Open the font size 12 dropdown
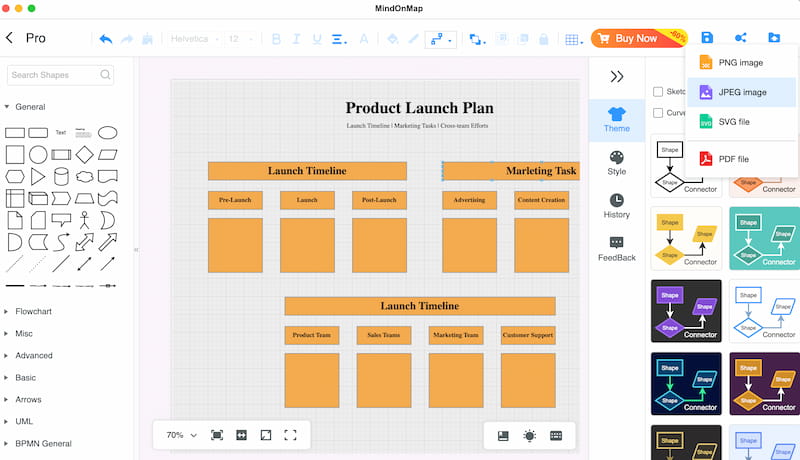 click(x=241, y=39)
